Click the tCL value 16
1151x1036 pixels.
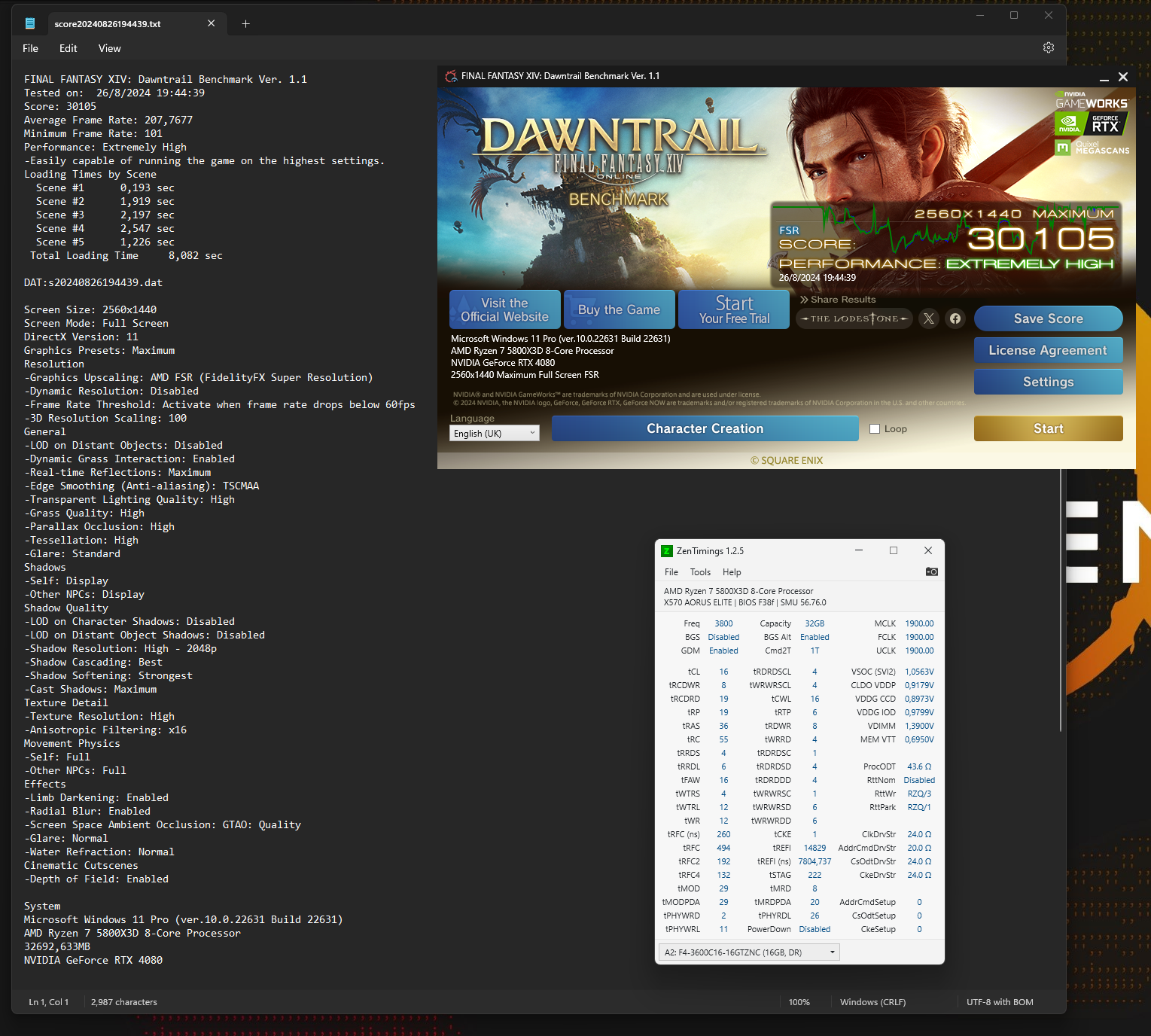723,672
